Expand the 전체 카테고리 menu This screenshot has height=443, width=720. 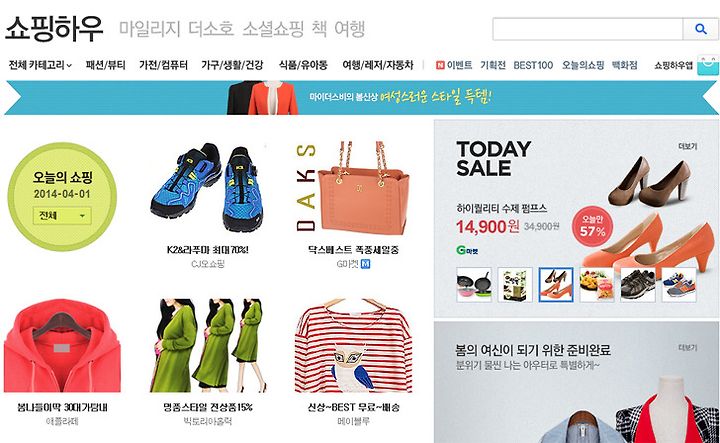[40, 65]
